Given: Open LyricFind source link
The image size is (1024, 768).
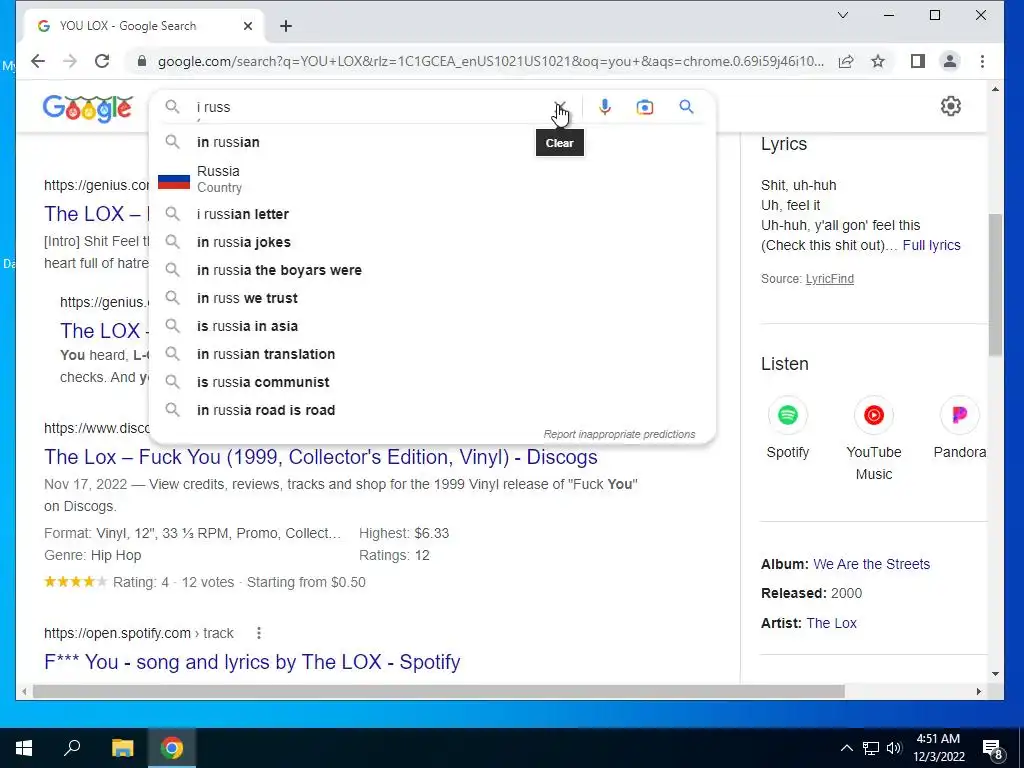Looking at the screenshot, I should tap(829, 279).
